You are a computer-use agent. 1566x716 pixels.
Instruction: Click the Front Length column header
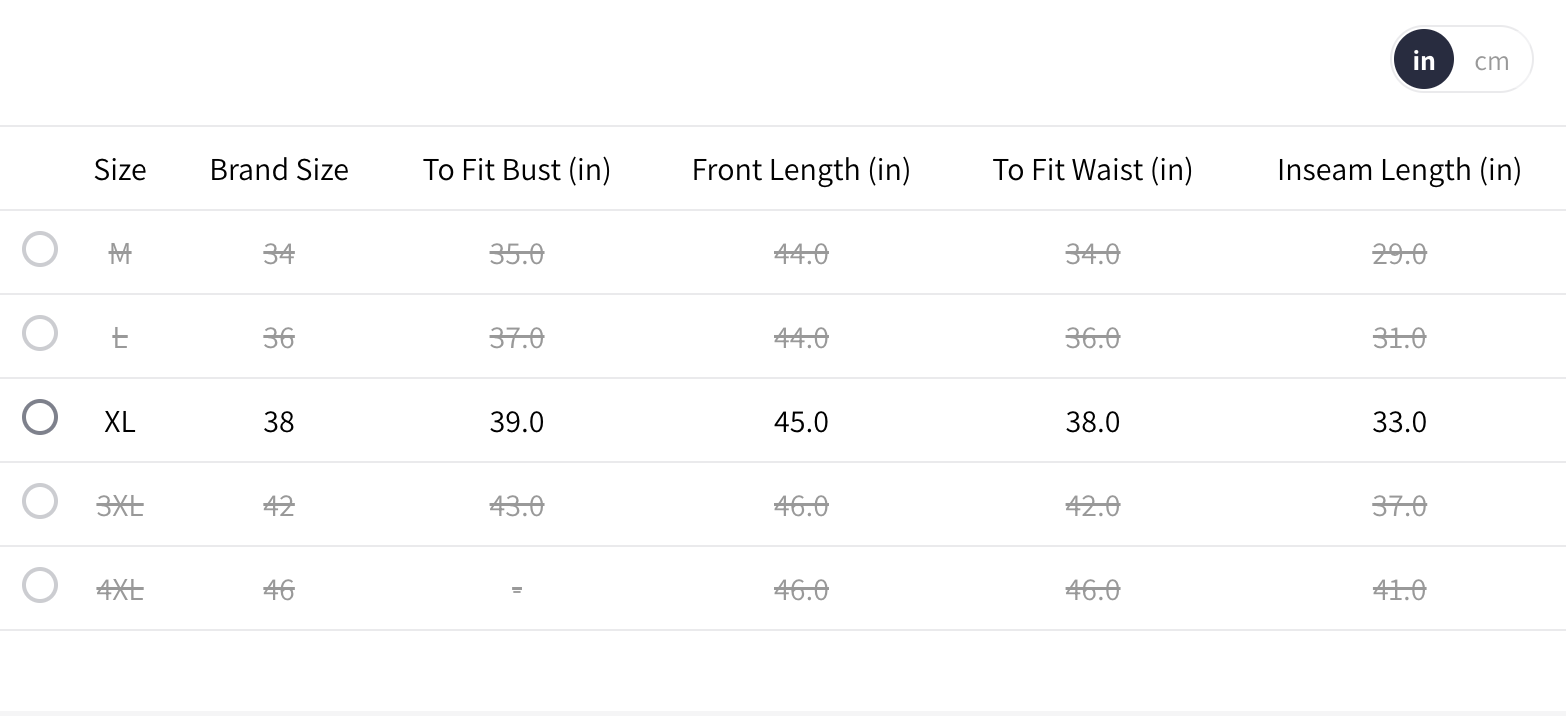pyautogui.click(x=801, y=170)
